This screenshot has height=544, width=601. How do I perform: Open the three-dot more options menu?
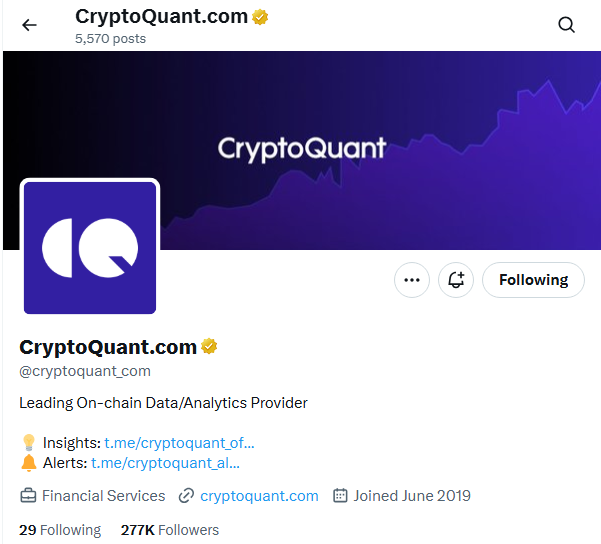412,280
